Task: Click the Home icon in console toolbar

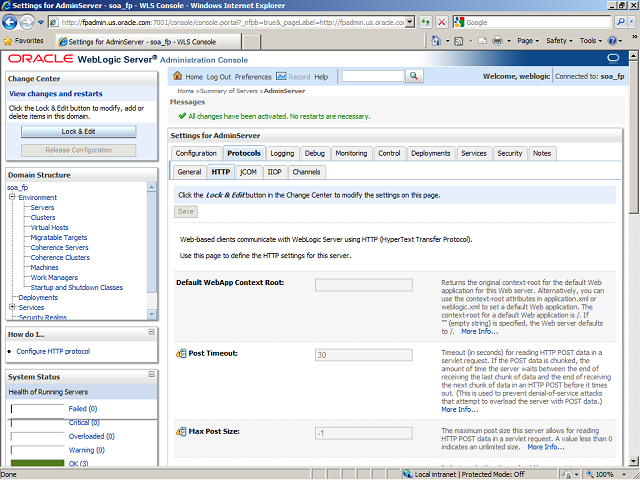Action: pos(177,77)
